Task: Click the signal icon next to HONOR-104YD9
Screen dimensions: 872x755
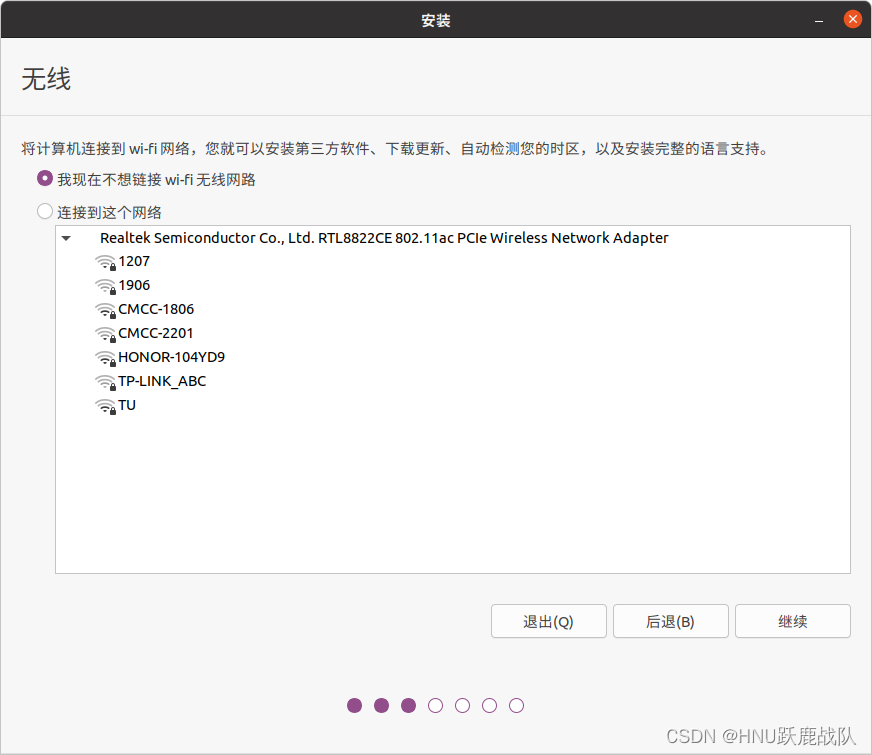Action: coord(105,358)
